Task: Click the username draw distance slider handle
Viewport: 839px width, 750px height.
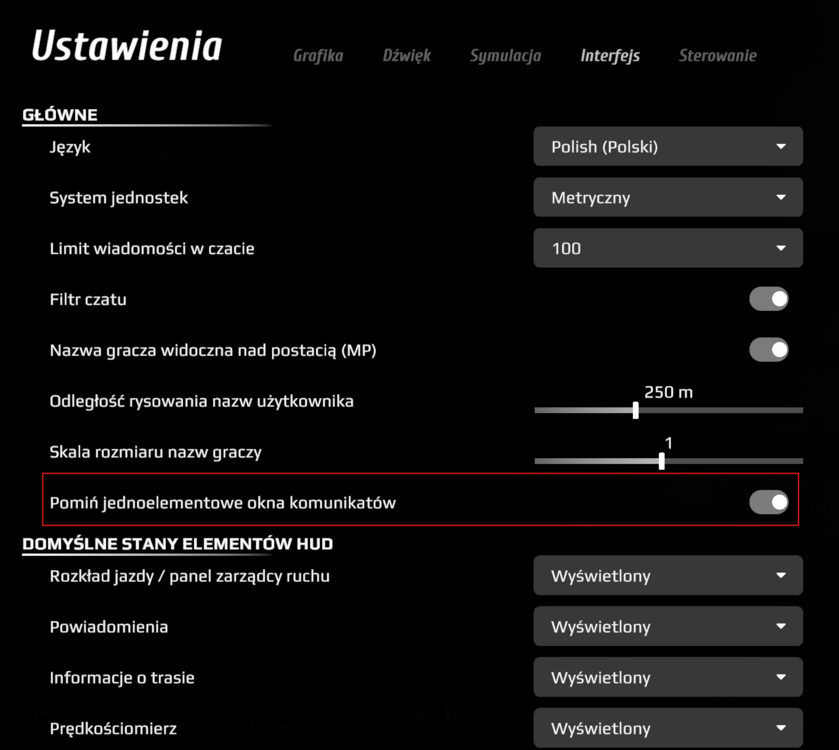Action: tap(636, 410)
